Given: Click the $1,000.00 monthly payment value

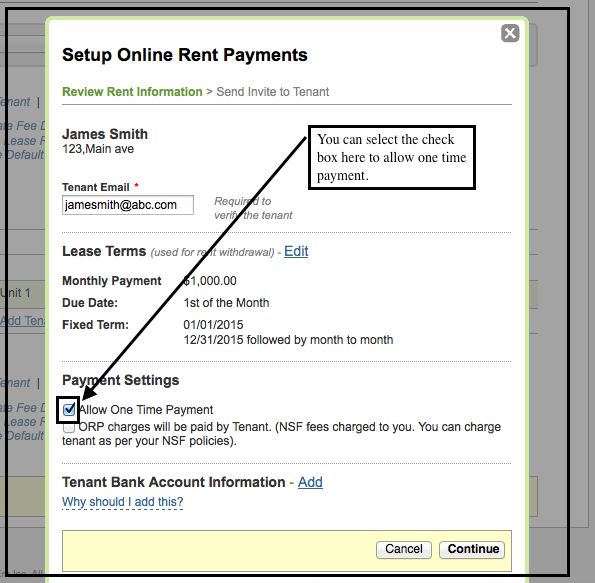Looking at the screenshot, I should pyautogui.click(x=210, y=281).
